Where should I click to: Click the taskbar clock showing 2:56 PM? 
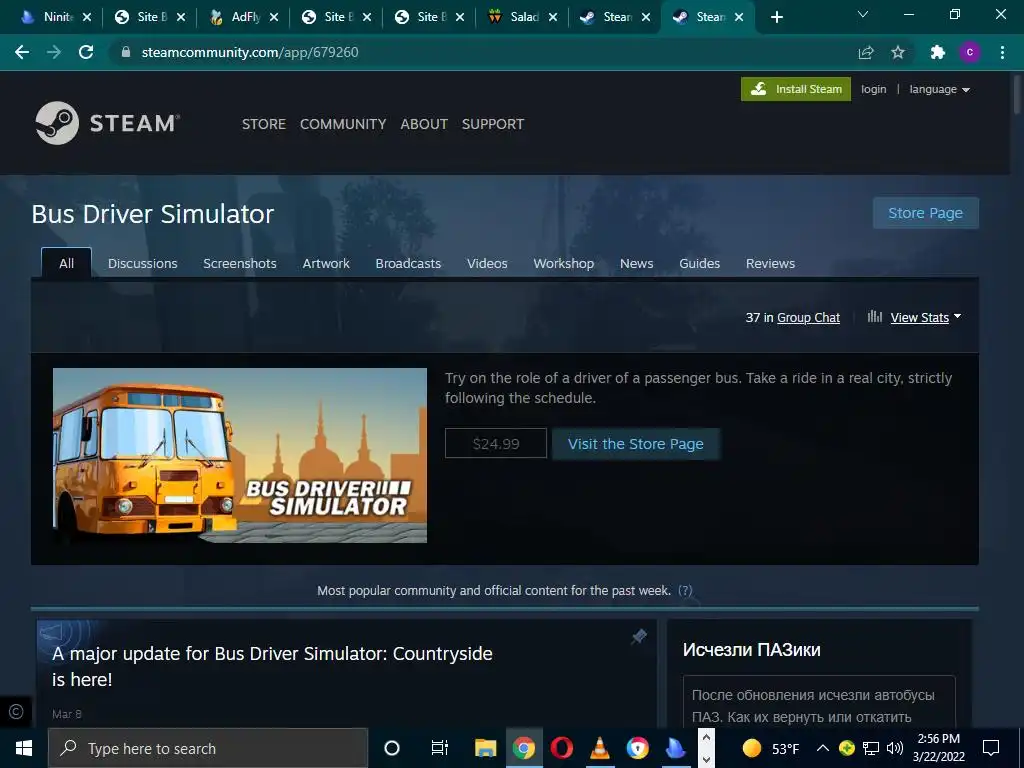938,748
